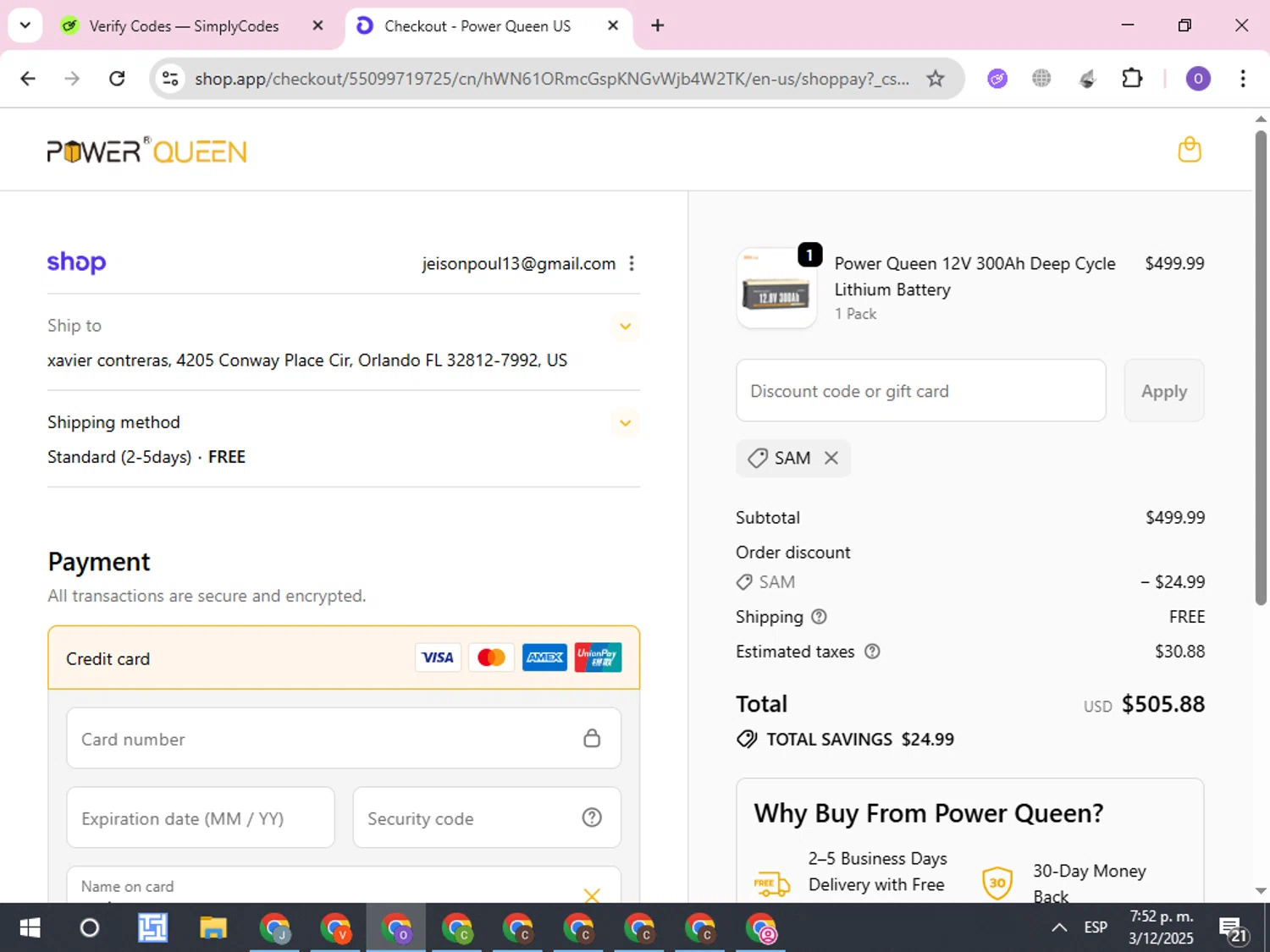Focus the Card number field
The height and width of the screenshot is (952, 1270).
coord(344,738)
